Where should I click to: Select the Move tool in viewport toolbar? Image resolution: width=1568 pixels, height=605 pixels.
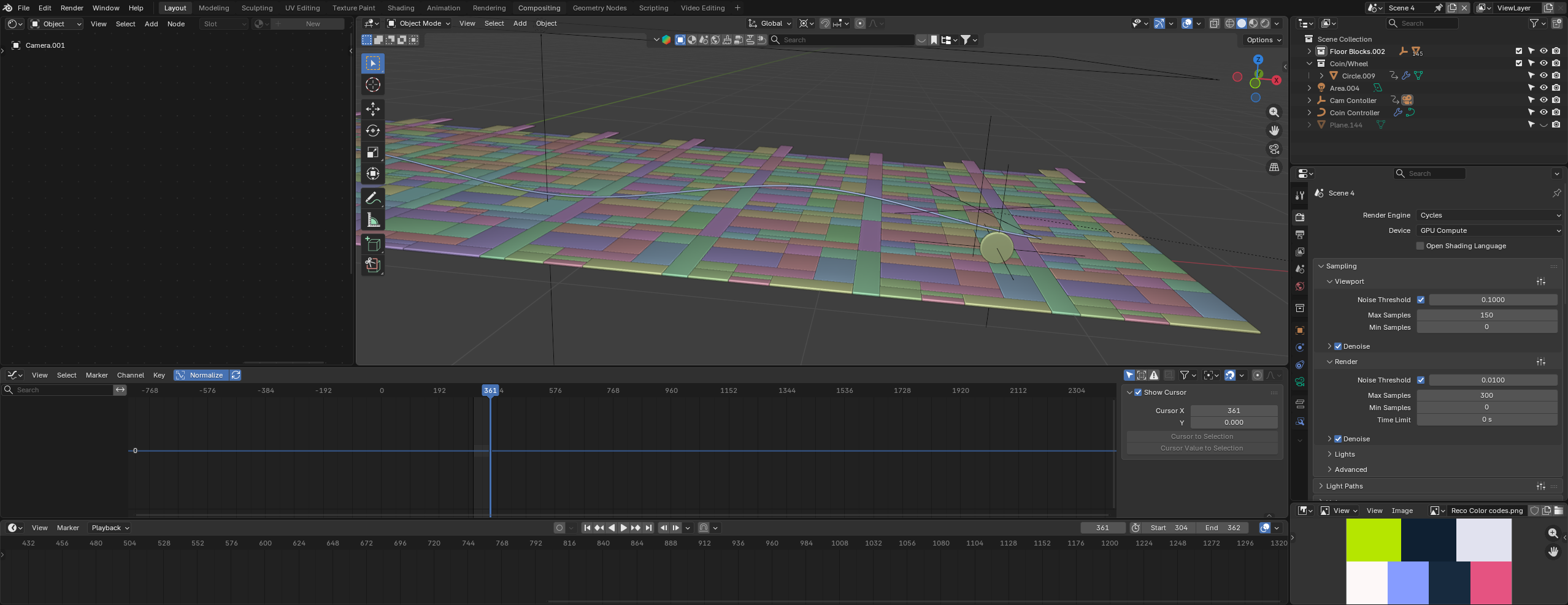(372, 109)
